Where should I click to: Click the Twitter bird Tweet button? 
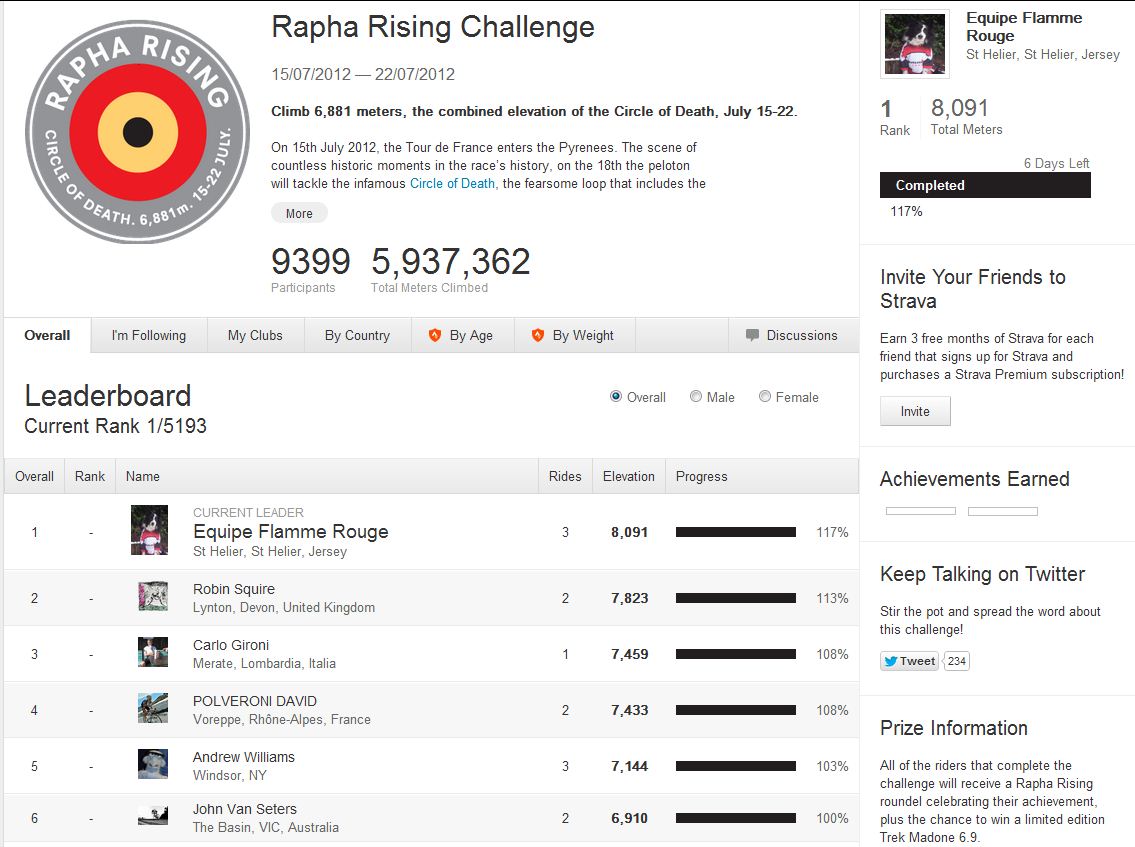pos(909,661)
